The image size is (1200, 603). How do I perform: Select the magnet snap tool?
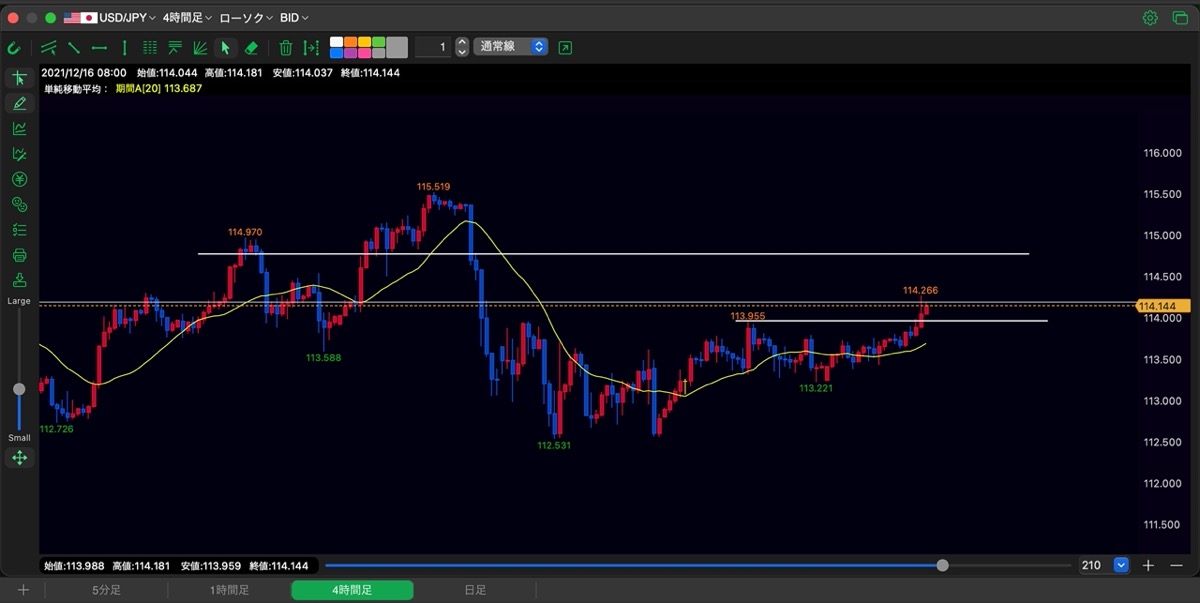click(14, 47)
